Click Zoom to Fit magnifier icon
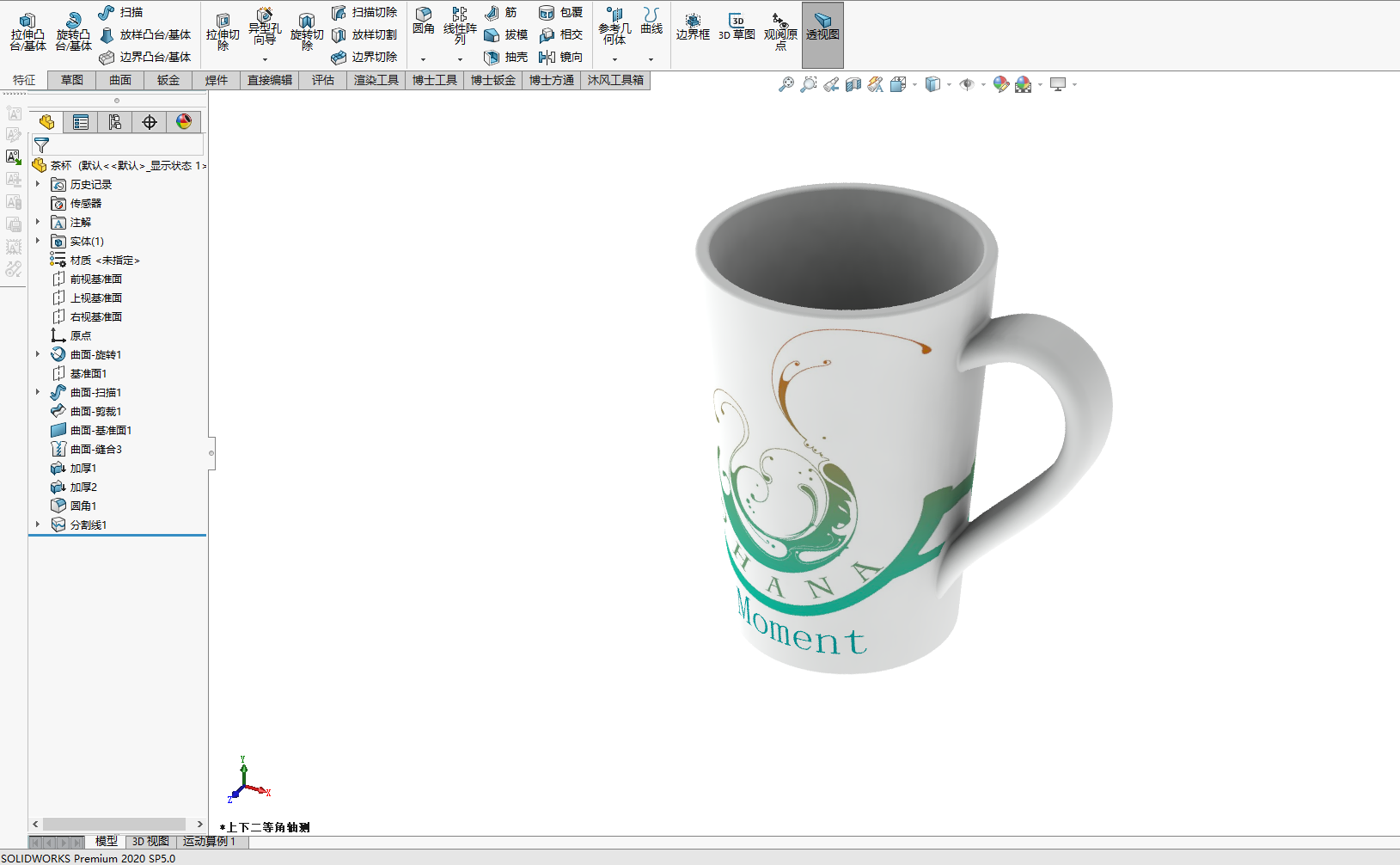The image size is (1400, 865). point(786,84)
